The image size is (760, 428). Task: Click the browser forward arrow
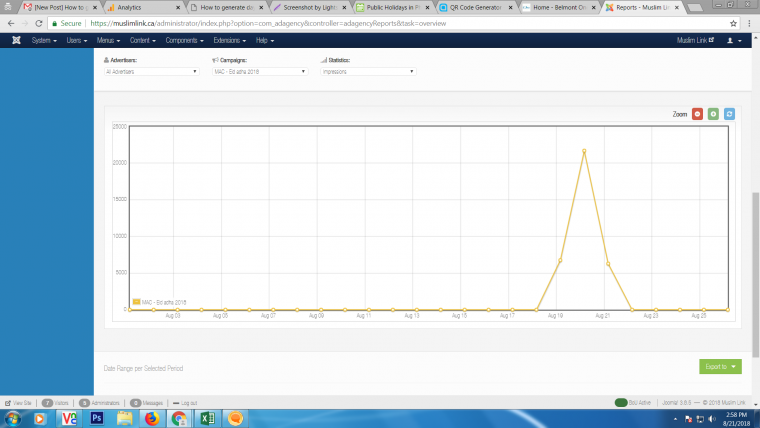pyautogui.click(x=25, y=23)
